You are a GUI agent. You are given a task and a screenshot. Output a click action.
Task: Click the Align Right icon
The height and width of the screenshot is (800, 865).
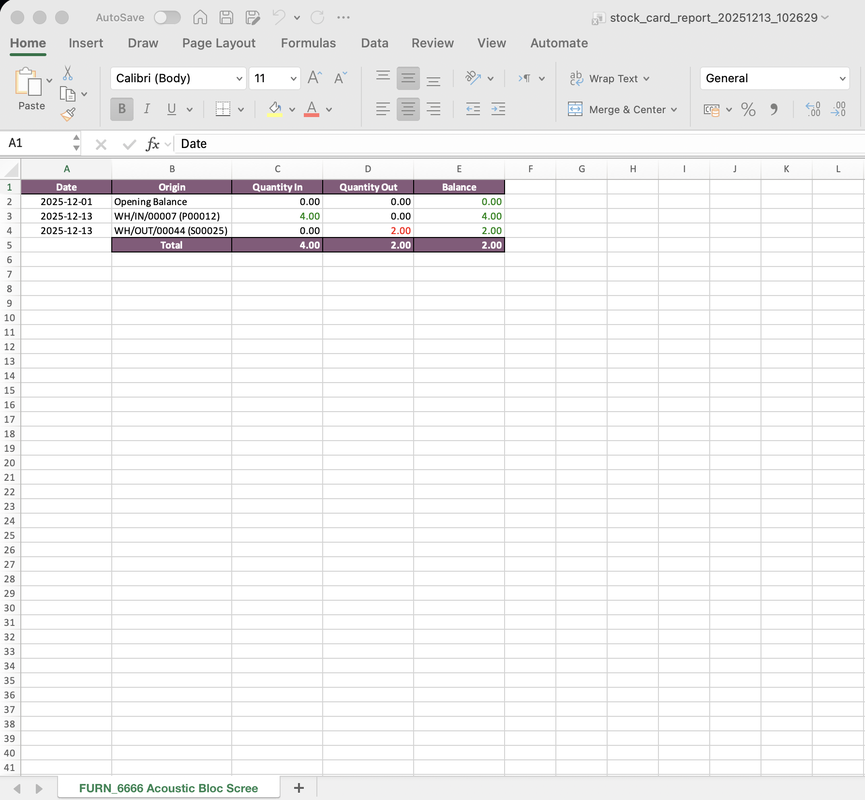tap(433, 110)
